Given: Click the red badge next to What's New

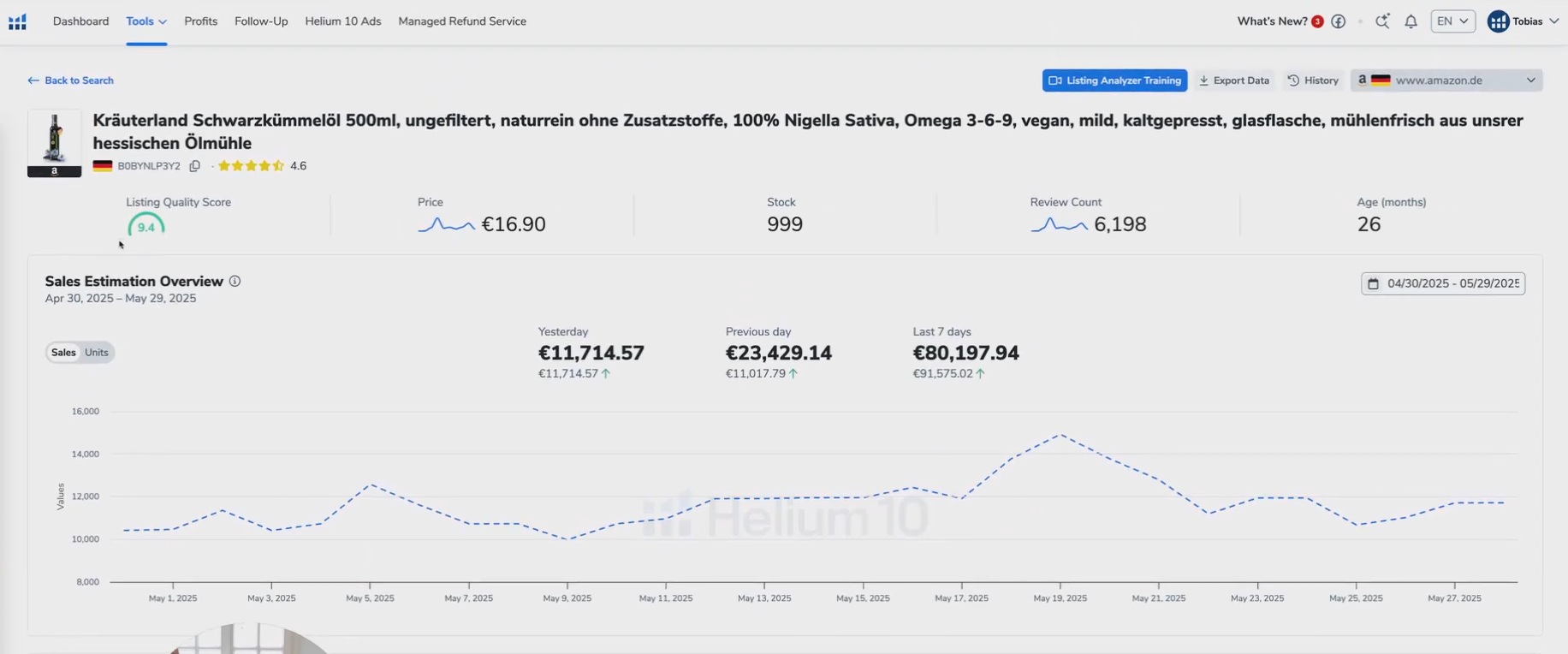Looking at the screenshot, I should [x=1317, y=21].
